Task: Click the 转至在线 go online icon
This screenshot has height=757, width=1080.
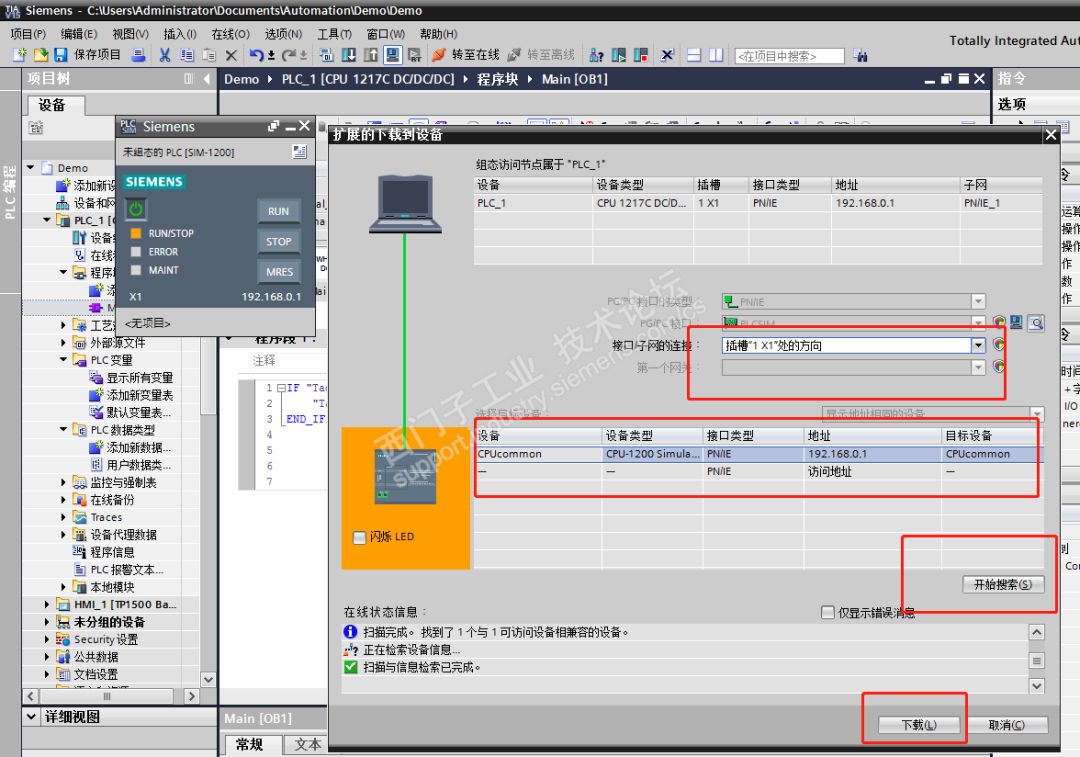Action: 439,55
